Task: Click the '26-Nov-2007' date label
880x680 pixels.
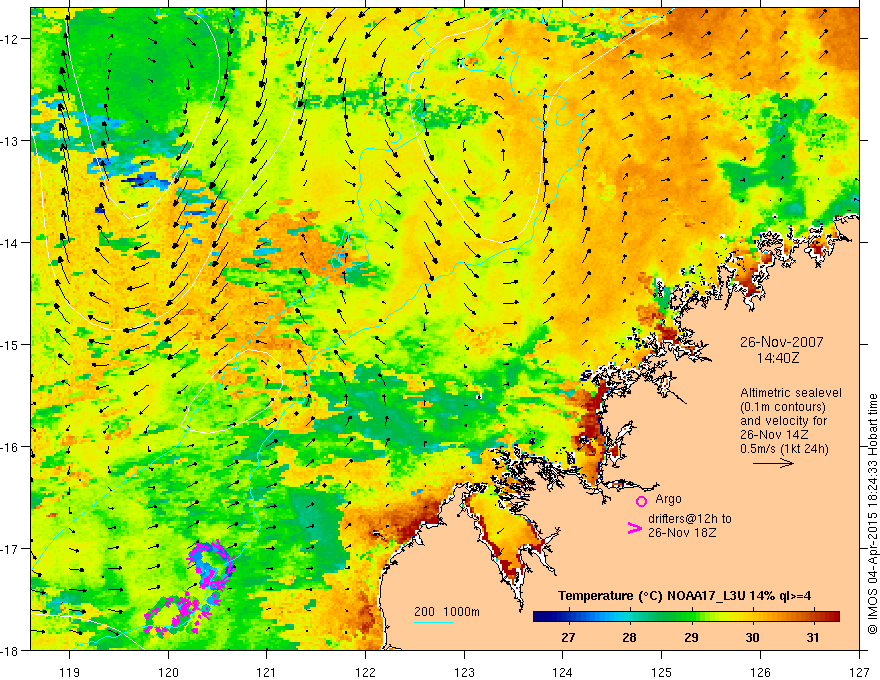Action: click(781, 342)
